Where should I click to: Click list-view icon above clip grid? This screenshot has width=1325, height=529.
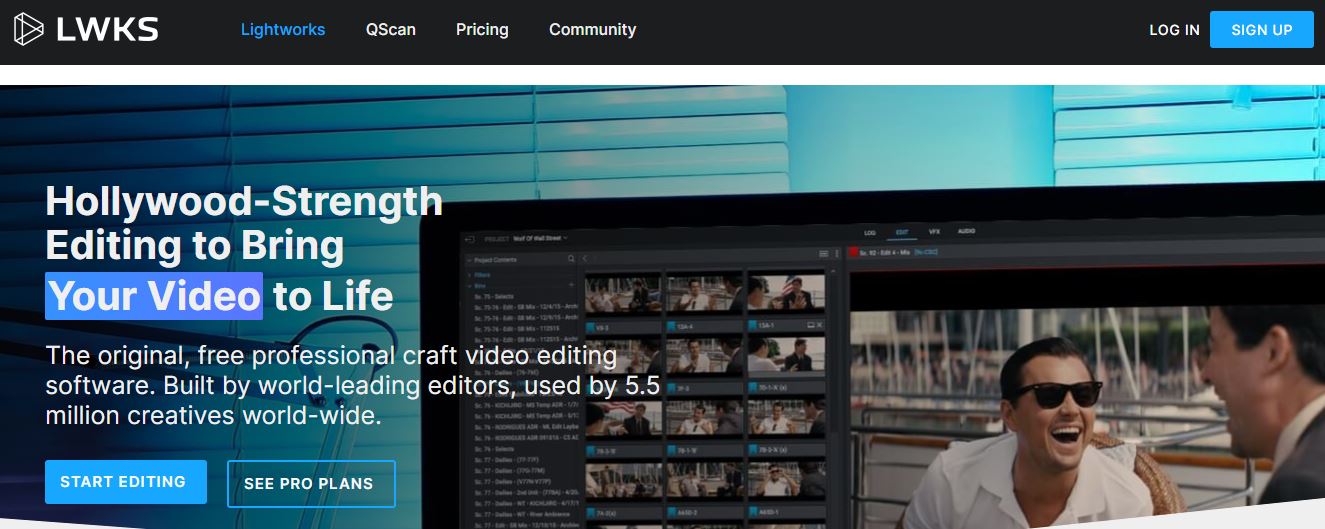point(824,254)
